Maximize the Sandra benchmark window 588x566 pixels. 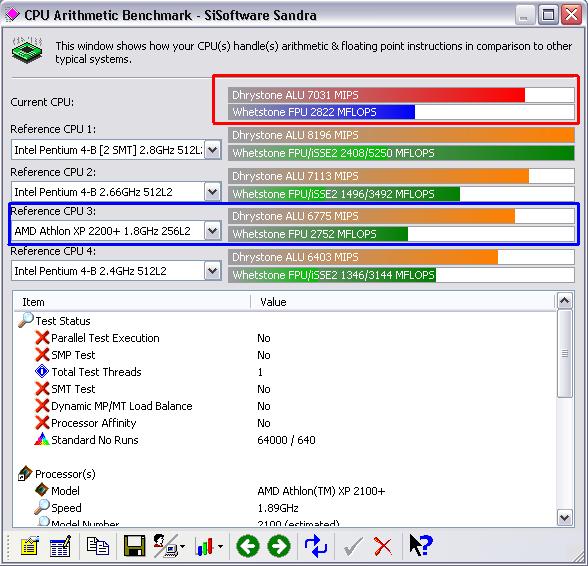tap(549, 15)
